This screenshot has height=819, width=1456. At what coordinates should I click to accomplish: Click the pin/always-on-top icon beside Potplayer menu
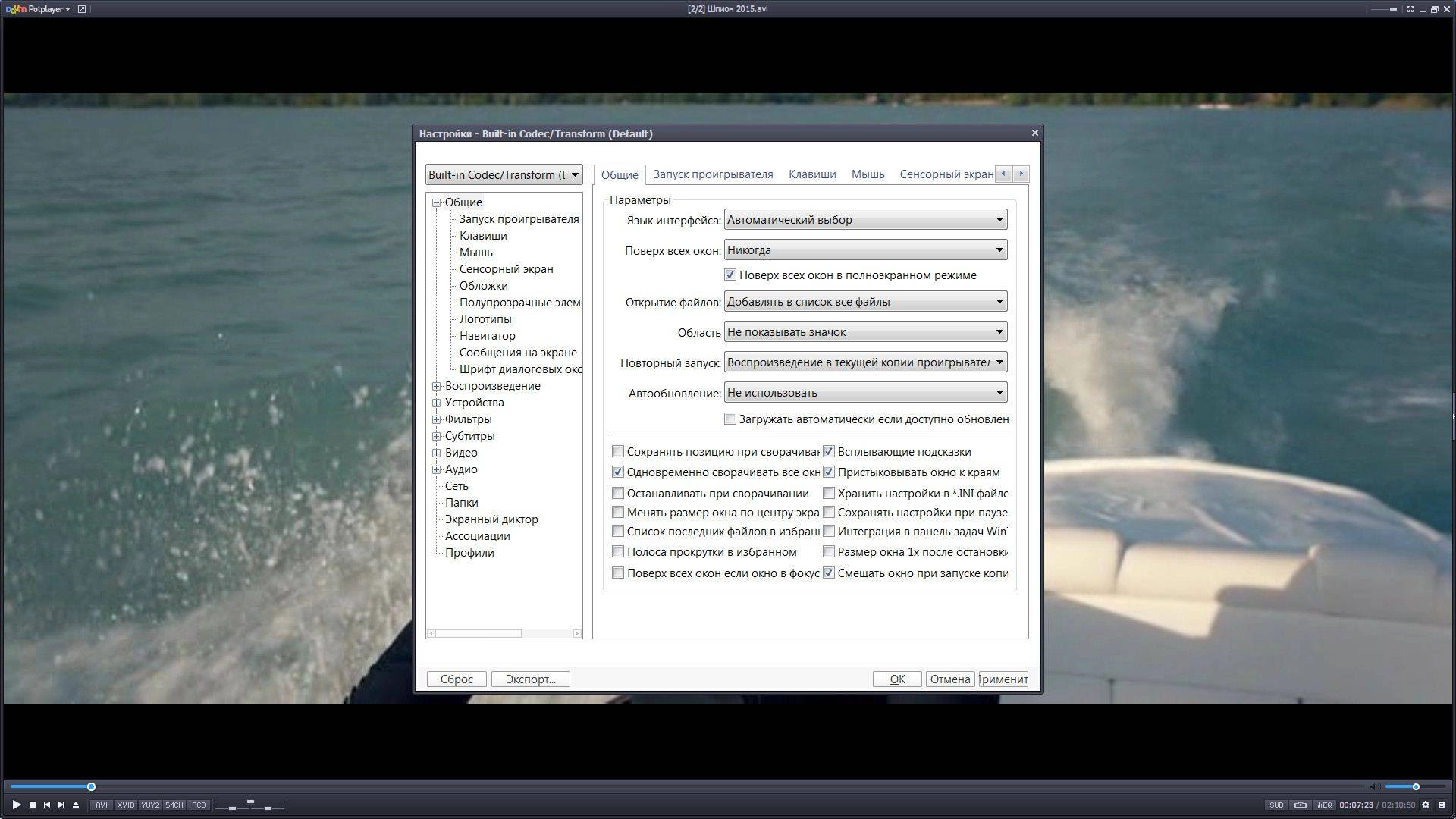82,9
